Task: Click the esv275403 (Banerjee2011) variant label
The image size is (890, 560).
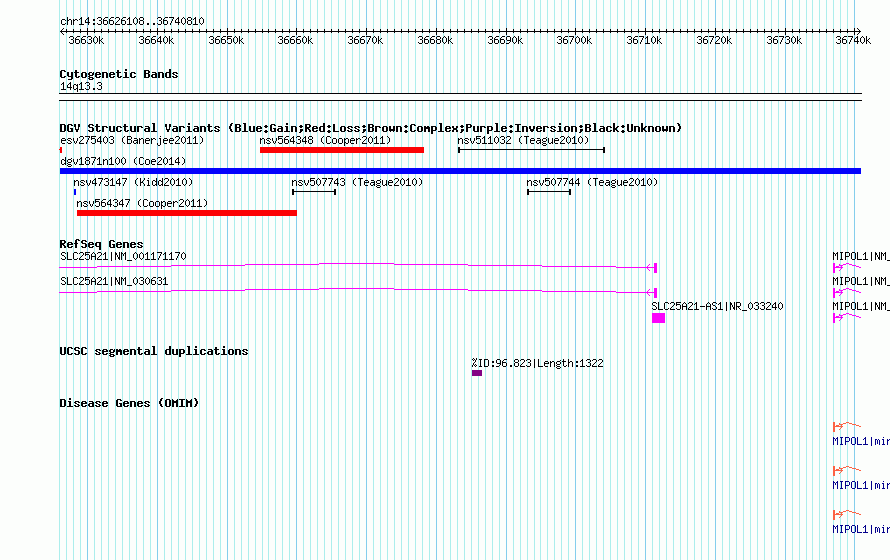Action: 132,140
